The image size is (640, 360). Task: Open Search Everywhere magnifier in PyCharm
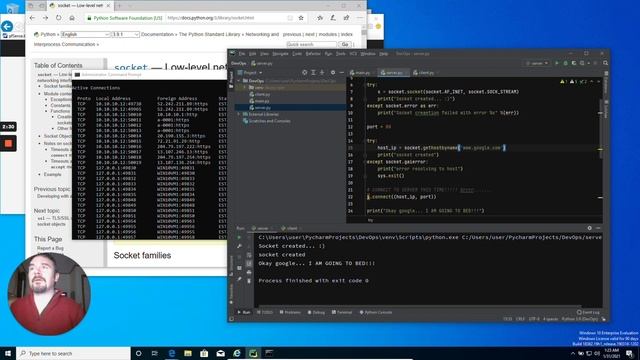click(605, 63)
